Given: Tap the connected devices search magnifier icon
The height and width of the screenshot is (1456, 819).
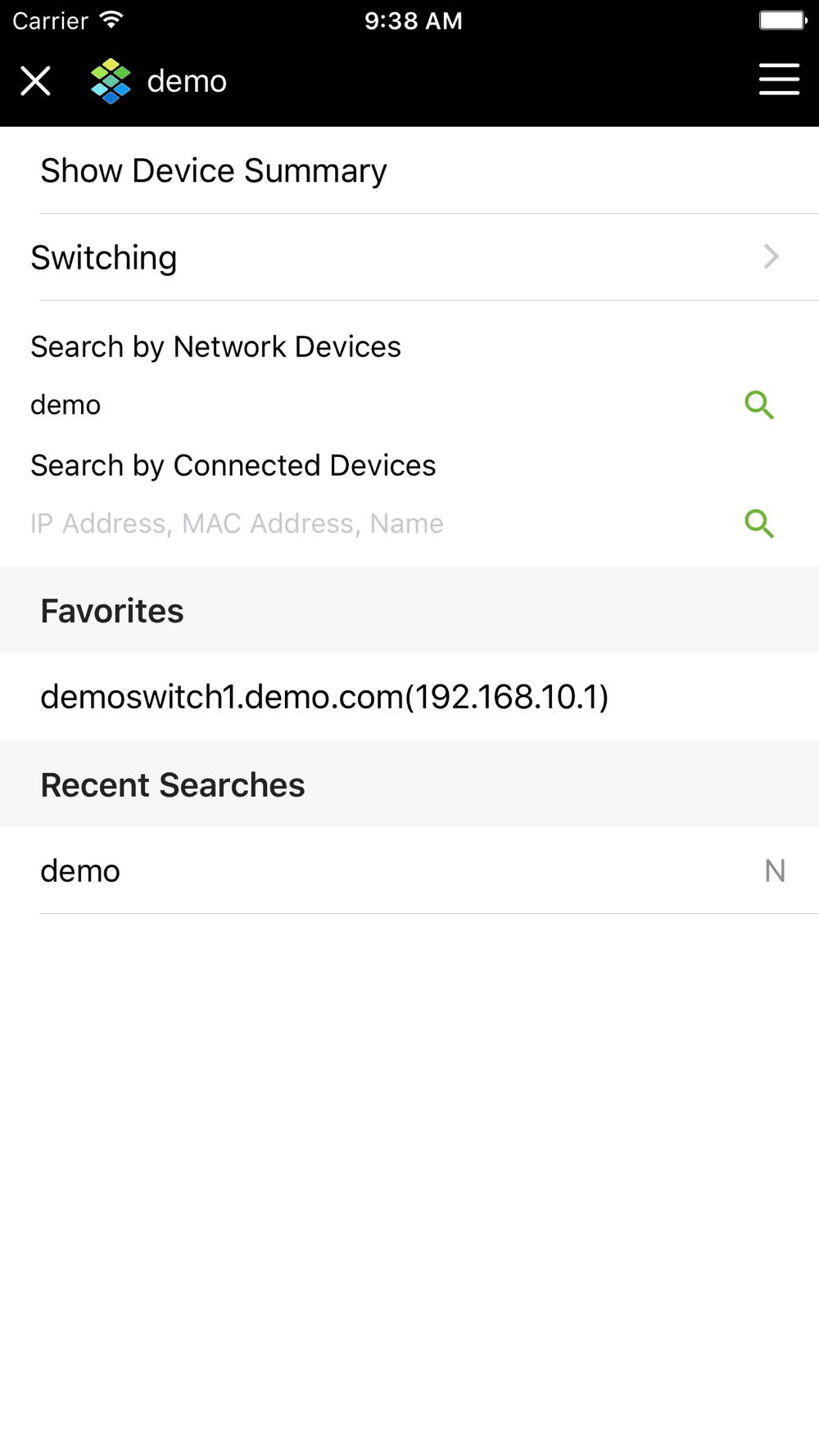Looking at the screenshot, I should pos(759,523).
